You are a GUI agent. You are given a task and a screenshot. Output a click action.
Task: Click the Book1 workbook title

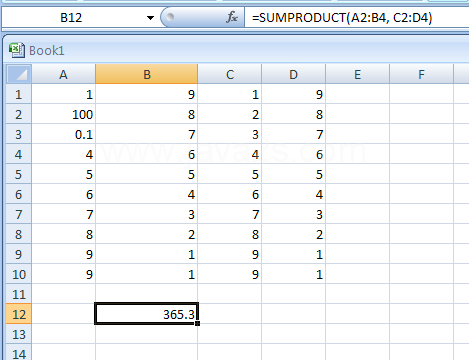pyautogui.click(x=47, y=51)
